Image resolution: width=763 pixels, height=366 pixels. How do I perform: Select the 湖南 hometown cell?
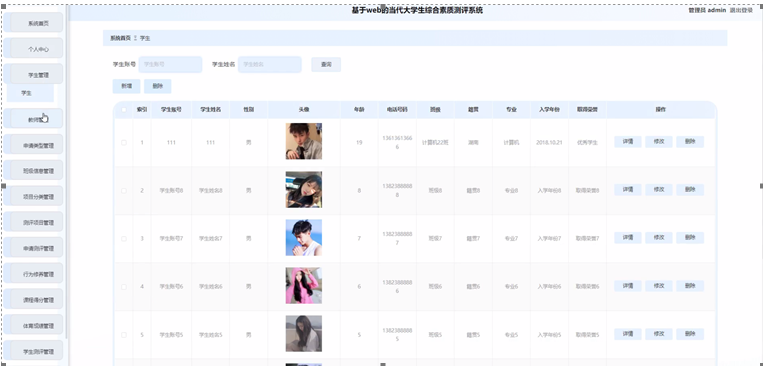[x=473, y=143]
